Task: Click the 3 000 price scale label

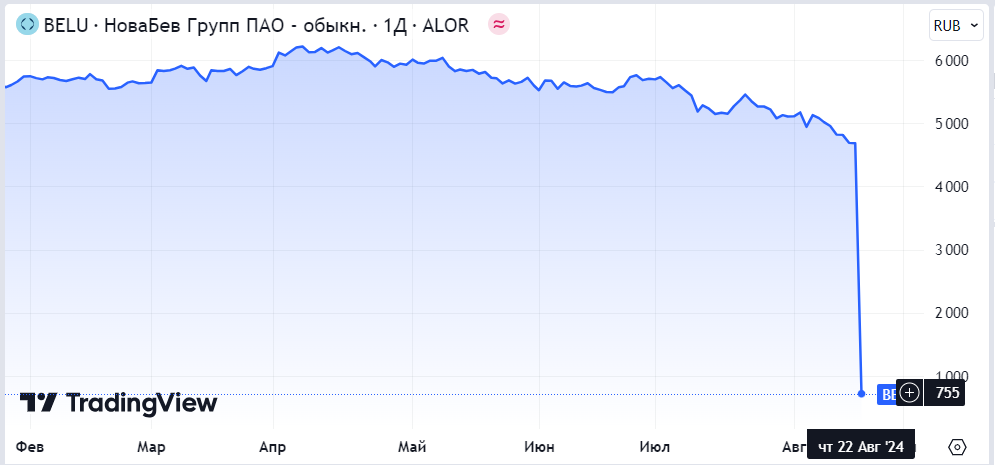Action: coord(953,250)
